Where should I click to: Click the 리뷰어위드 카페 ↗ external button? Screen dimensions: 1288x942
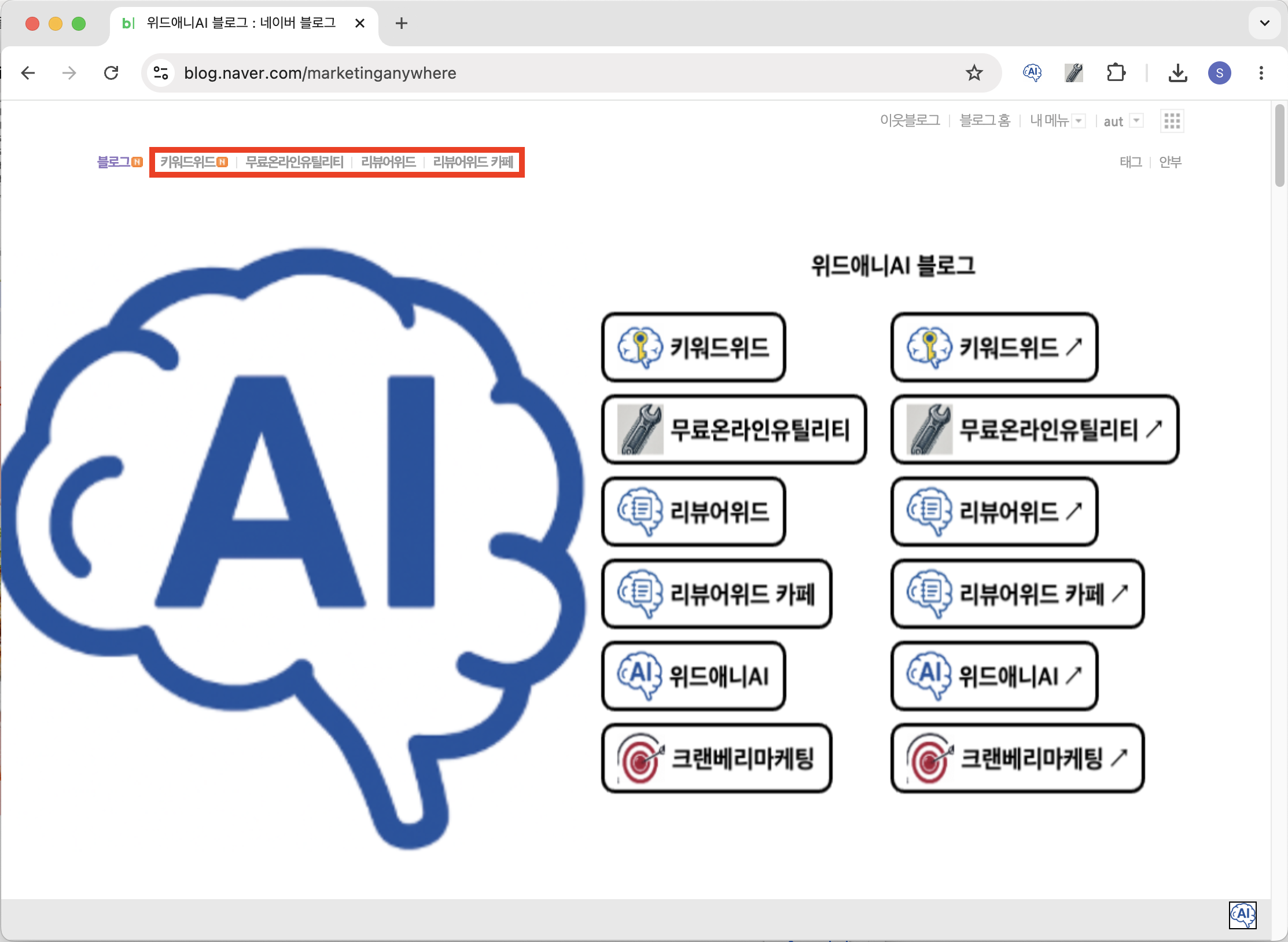(x=1018, y=594)
